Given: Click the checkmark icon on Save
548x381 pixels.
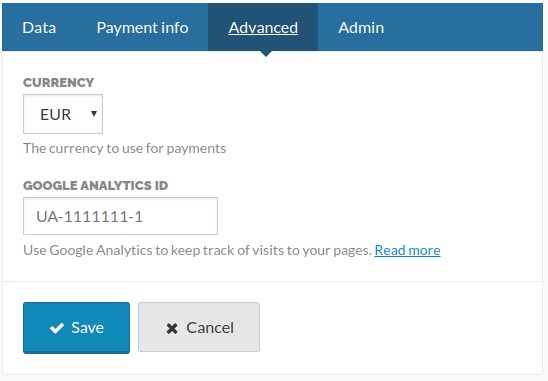Looking at the screenshot, I should [57, 328].
